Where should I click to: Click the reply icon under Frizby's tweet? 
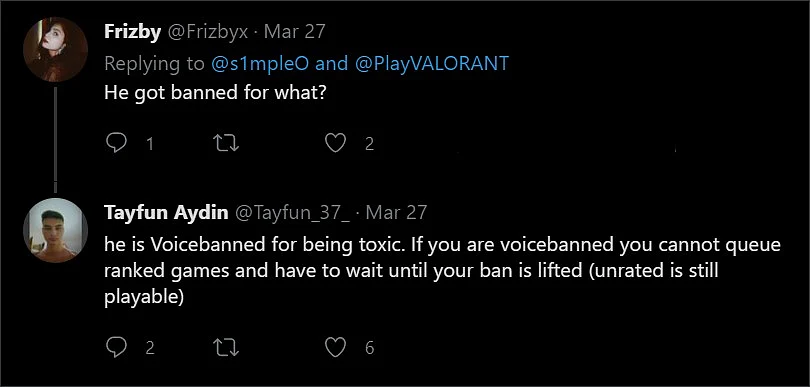116,143
